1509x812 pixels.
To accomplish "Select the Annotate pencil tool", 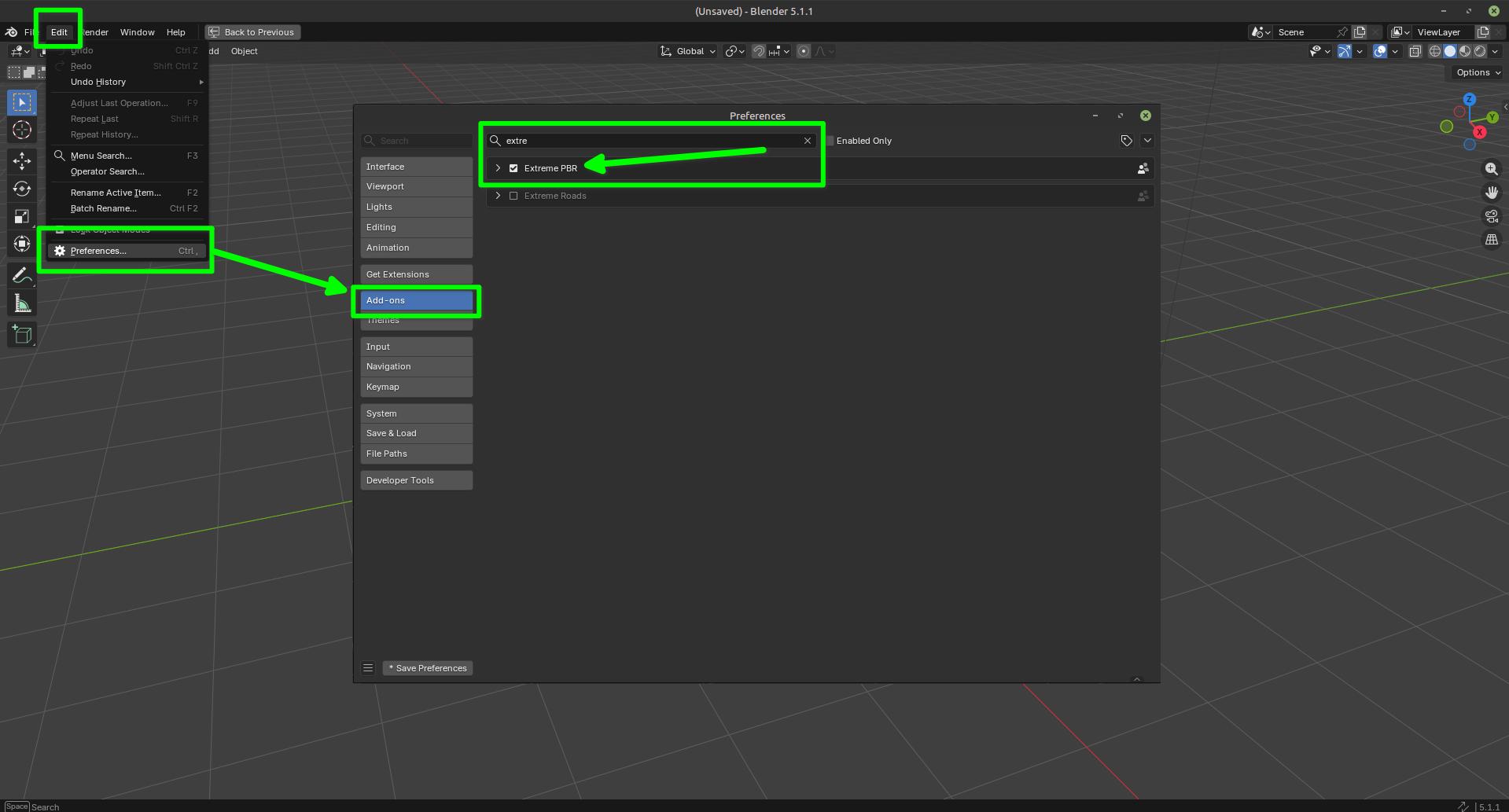I will click(x=22, y=275).
